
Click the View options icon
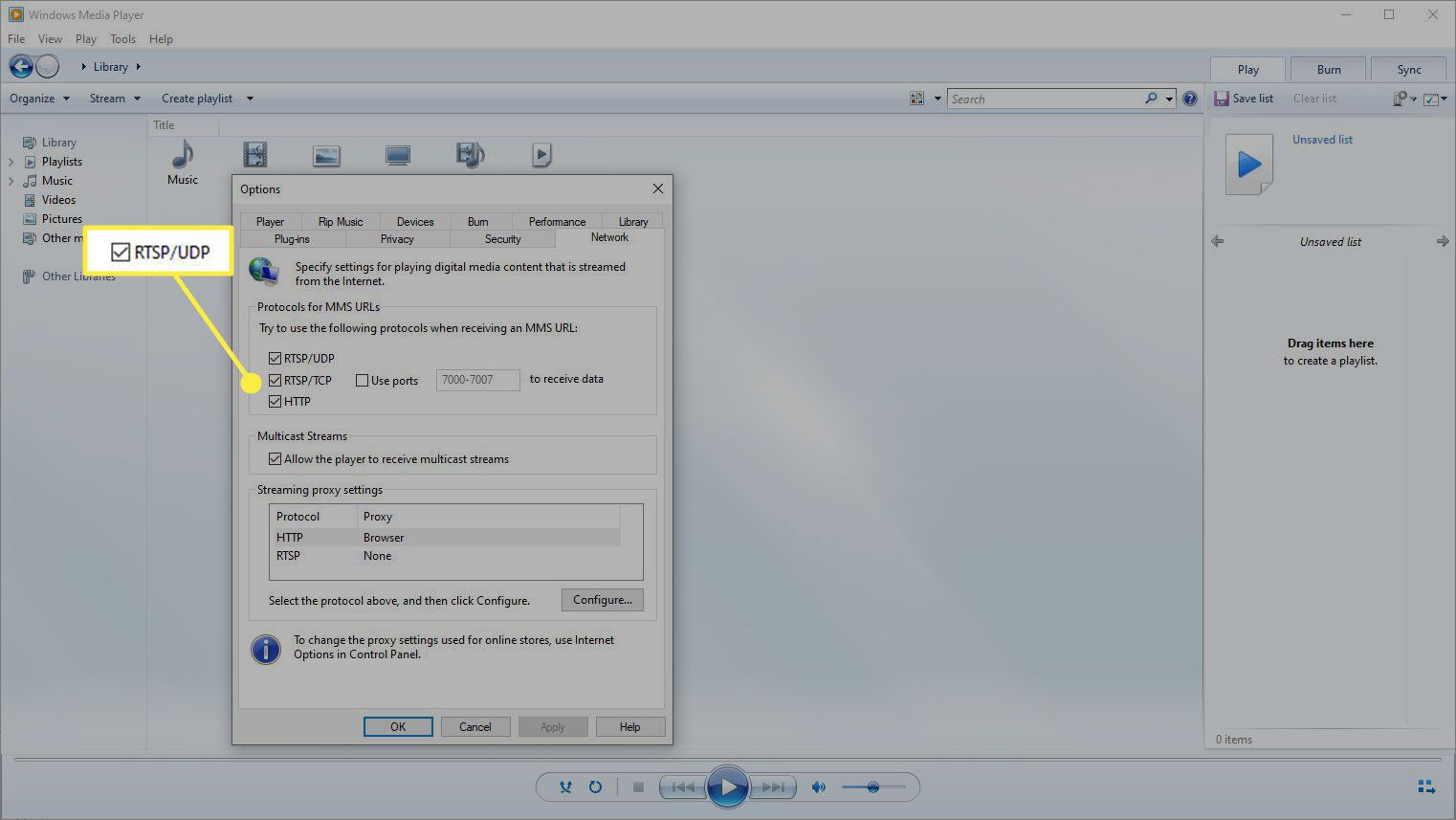(x=917, y=99)
